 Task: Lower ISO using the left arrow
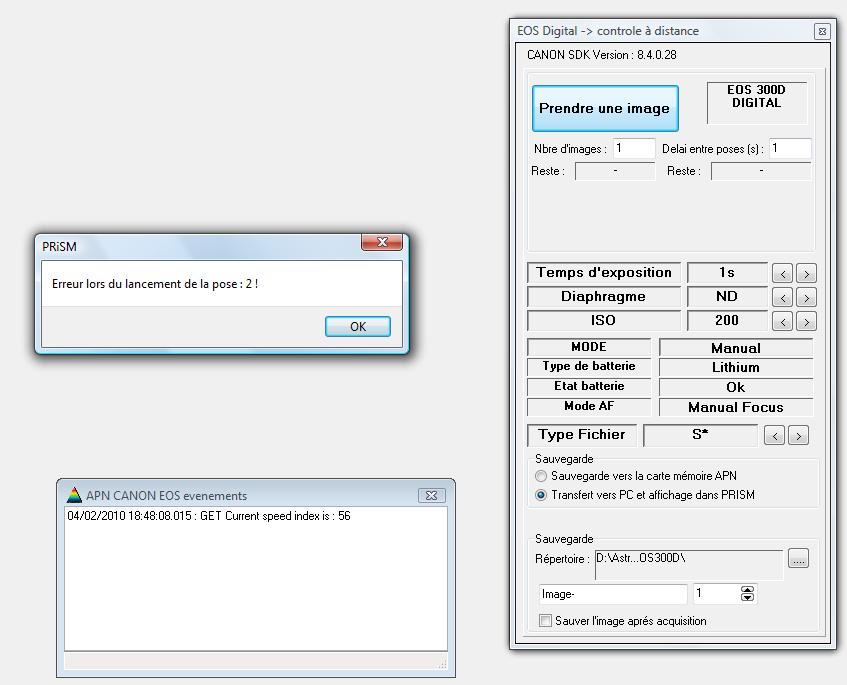783,321
